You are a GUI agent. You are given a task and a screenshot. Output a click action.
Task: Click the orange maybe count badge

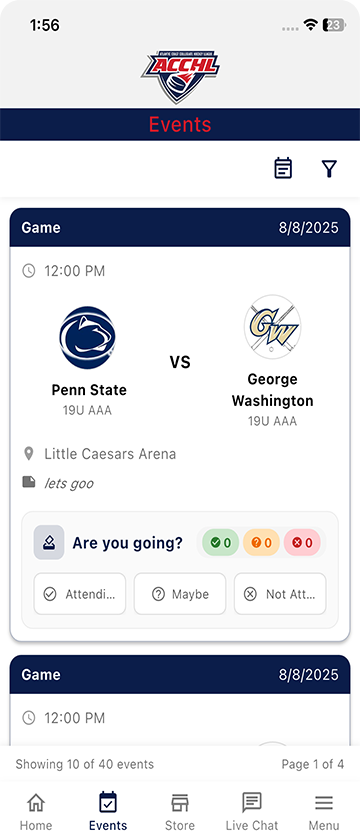point(261,543)
